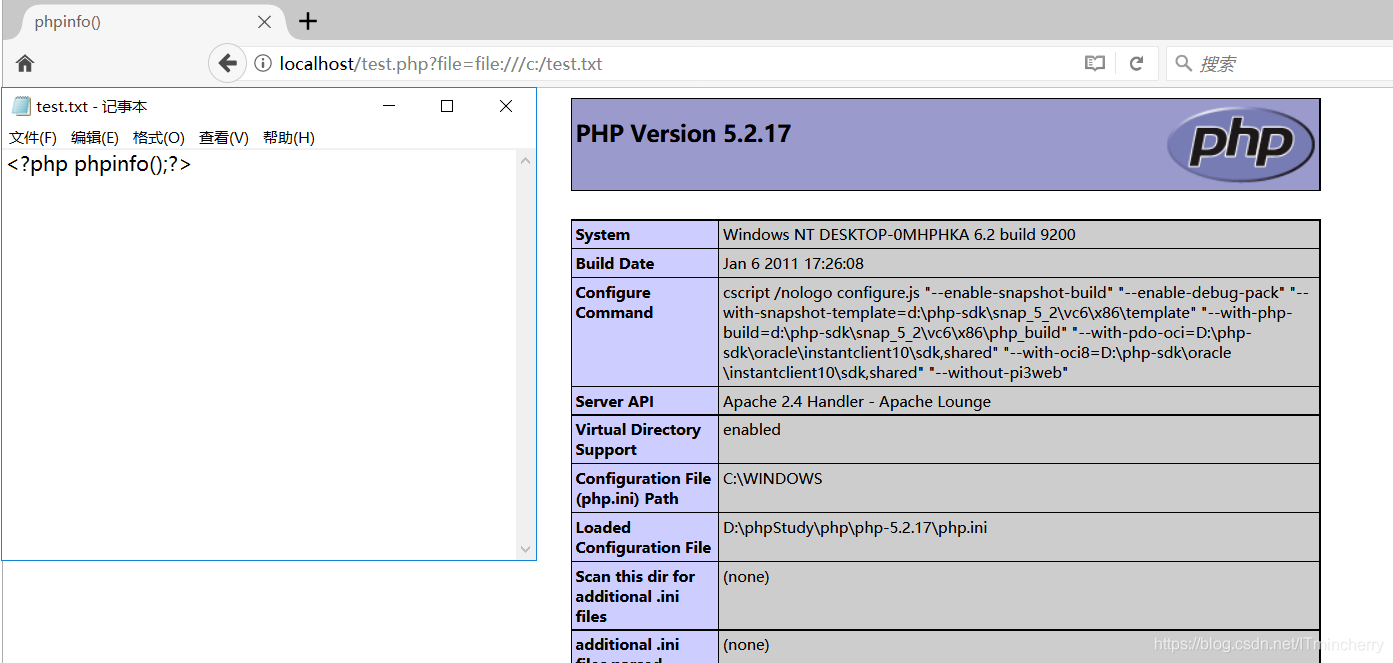Click the 'Build Date' row label
This screenshot has width=1393, height=663.
pyautogui.click(x=615, y=264)
